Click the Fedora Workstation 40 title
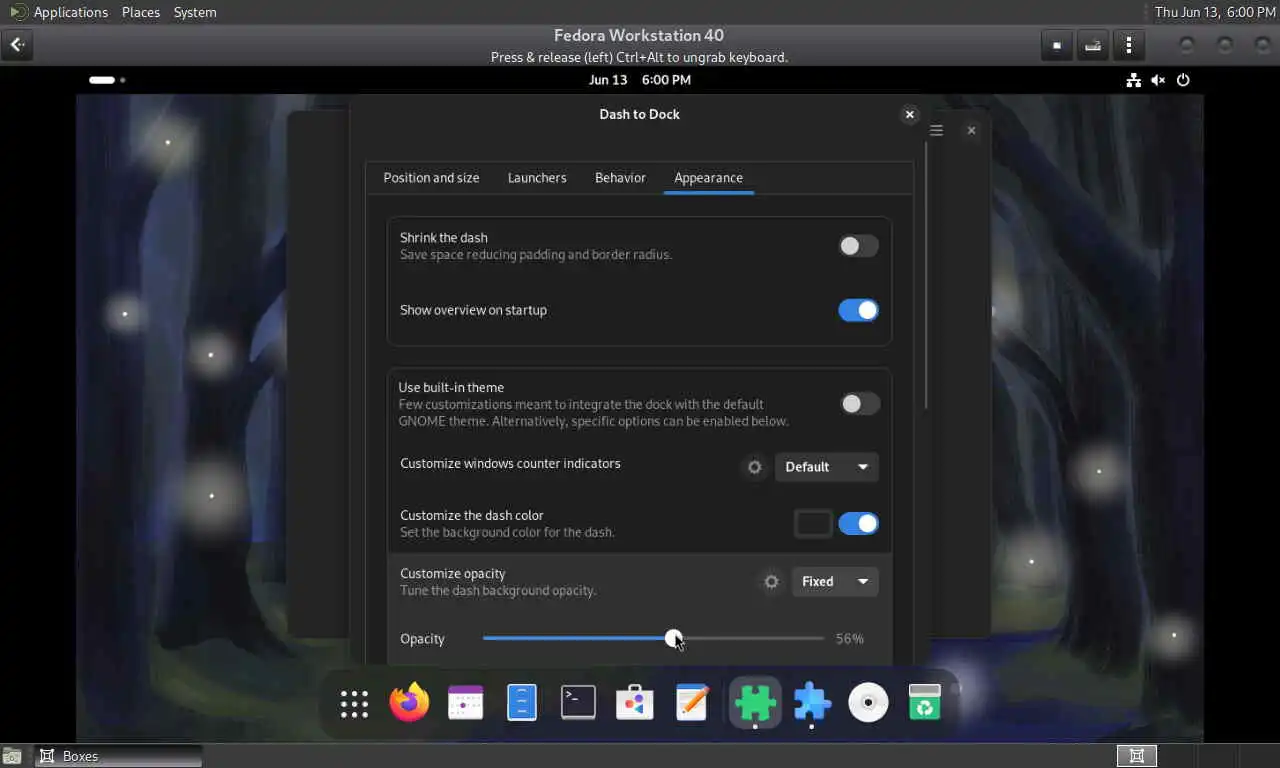Image resolution: width=1280 pixels, height=768 pixels. [x=639, y=35]
